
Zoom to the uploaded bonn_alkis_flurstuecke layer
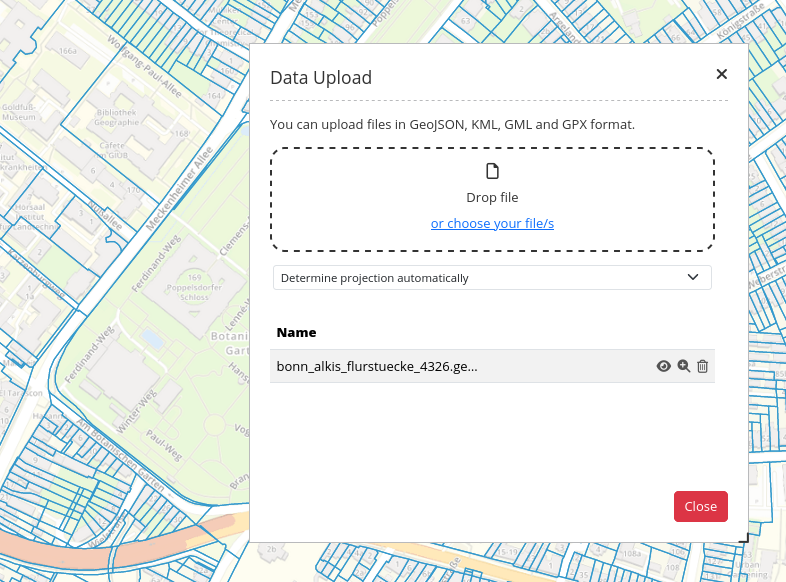[x=683, y=366]
